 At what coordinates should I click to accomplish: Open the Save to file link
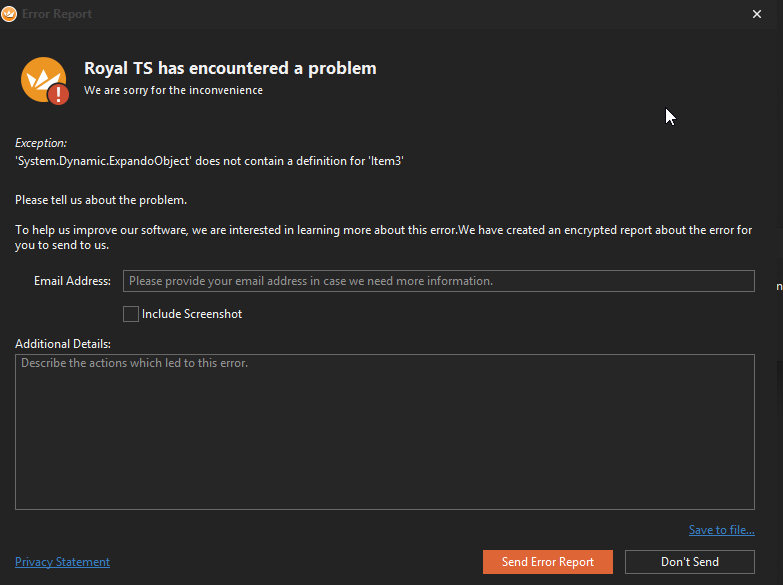coord(721,530)
